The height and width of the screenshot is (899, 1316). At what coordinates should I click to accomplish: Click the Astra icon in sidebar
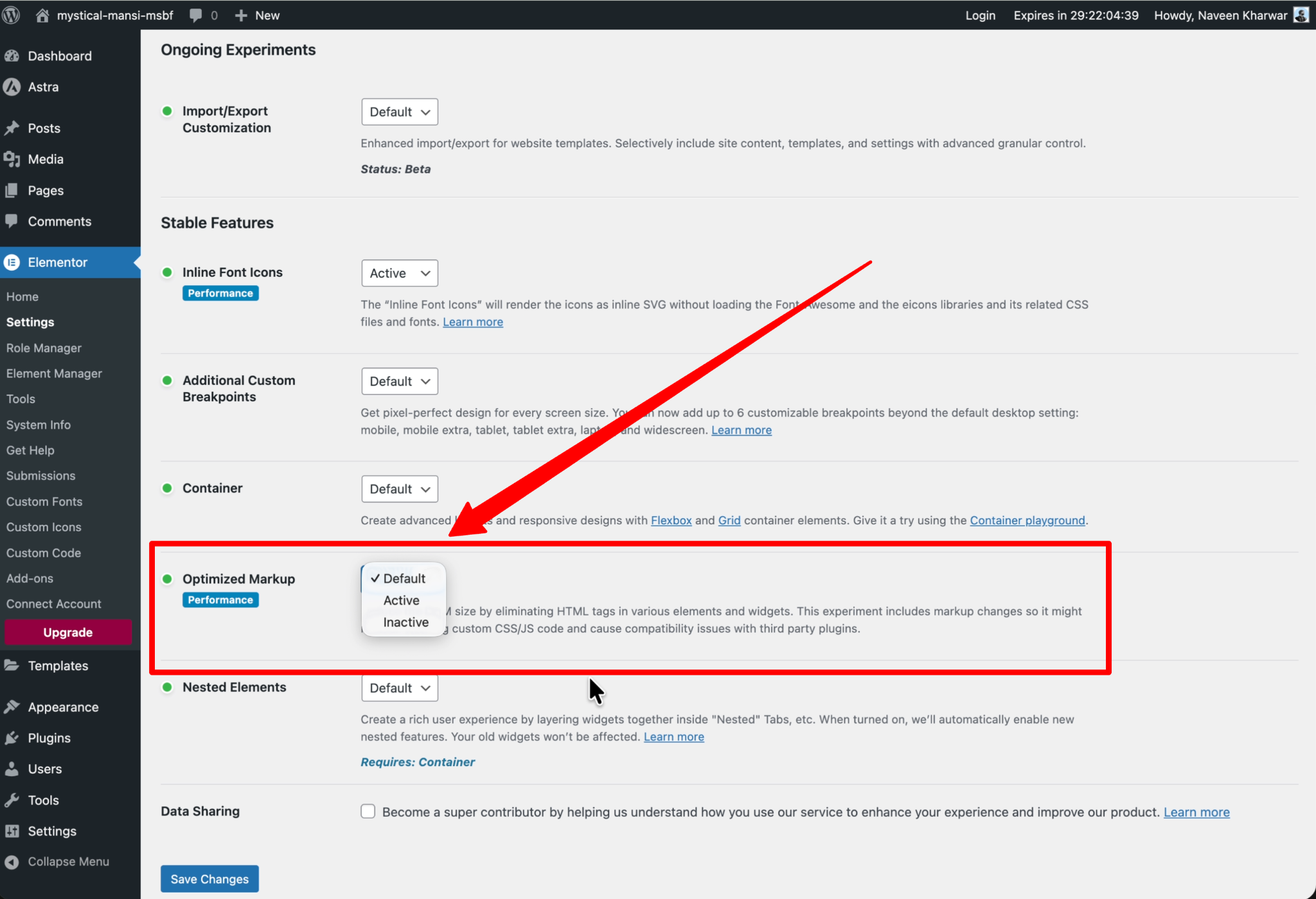click(x=12, y=87)
